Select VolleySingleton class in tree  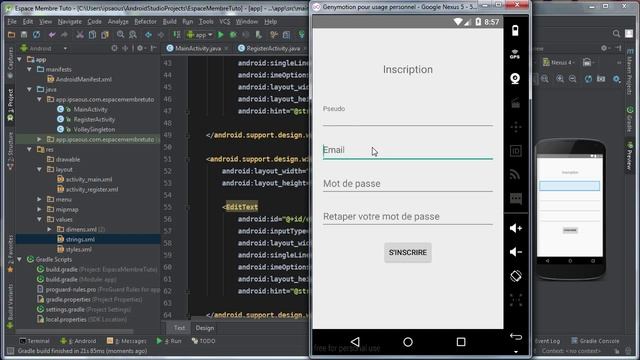coord(94,129)
